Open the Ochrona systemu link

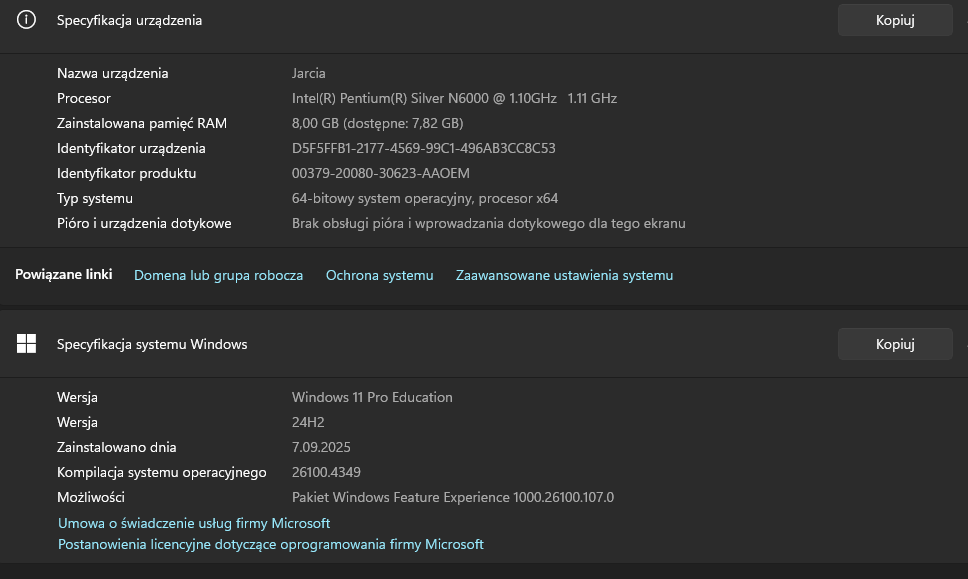(x=380, y=275)
